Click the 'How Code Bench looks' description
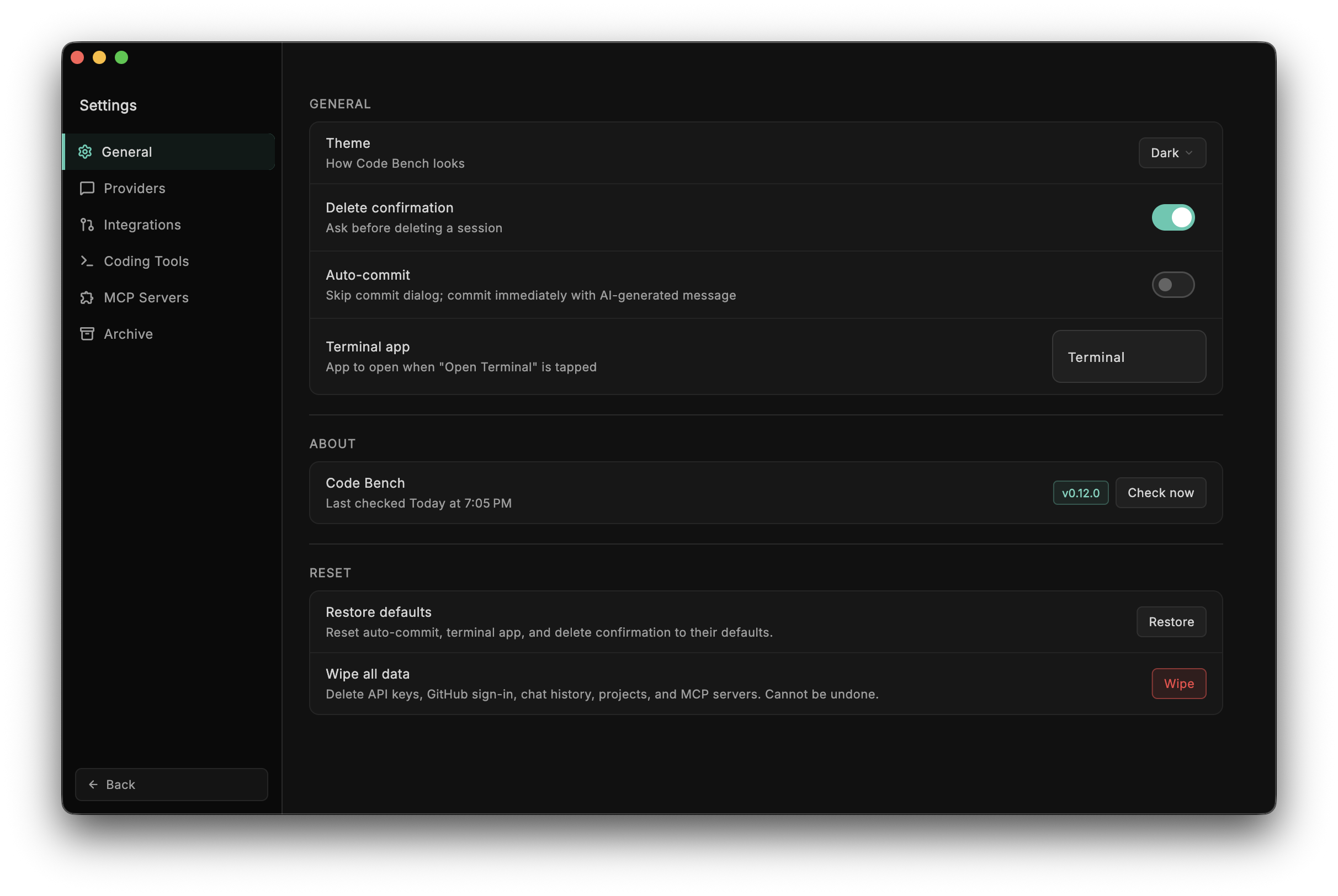The image size is (1338, 896). 395,163
